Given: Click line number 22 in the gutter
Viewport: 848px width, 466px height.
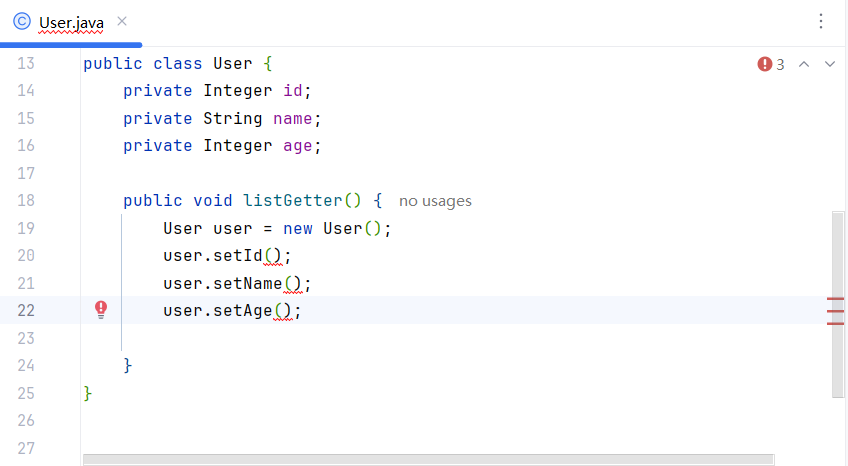Looking at the screenshot, I should coord(26,310).
